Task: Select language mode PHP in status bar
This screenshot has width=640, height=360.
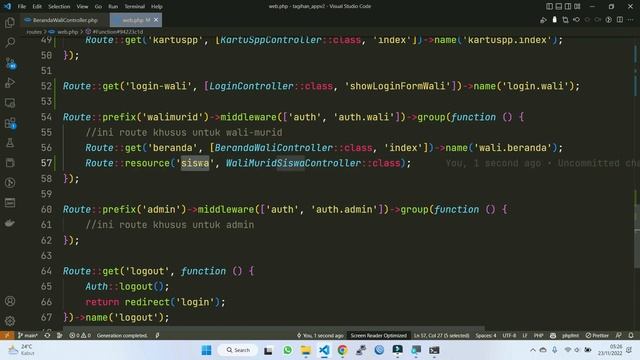Action: (x=538, y=335)
